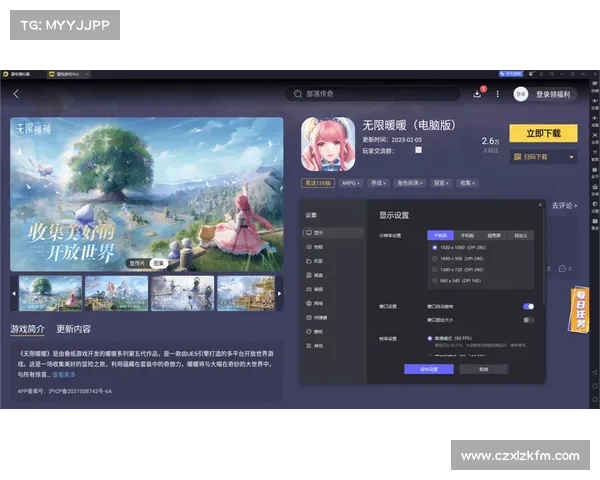The height and width of the screenshot is (480, 600).
Task: Switch to 超宽屏 resolution tab
Action: [x=494, y=235]
